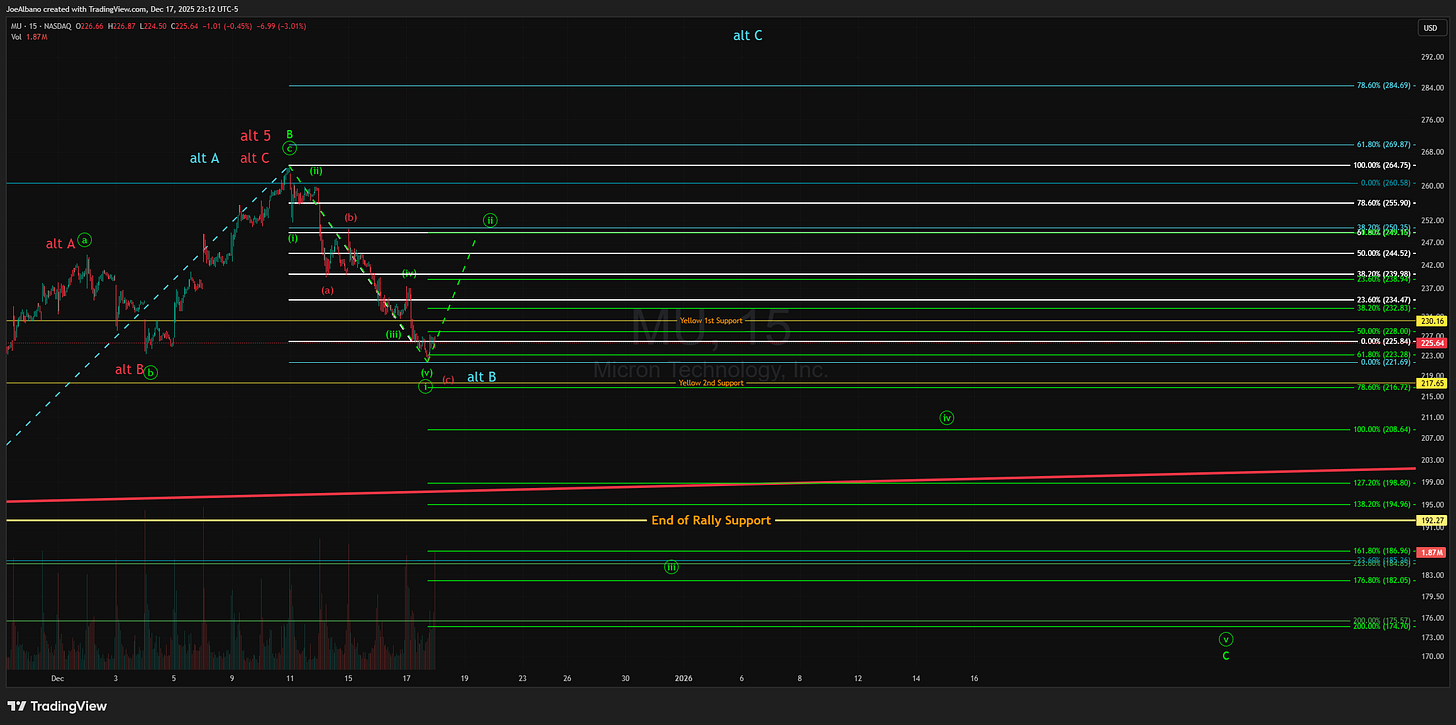
Task: Click the red '(a)' subwave label
Action: 328,290
